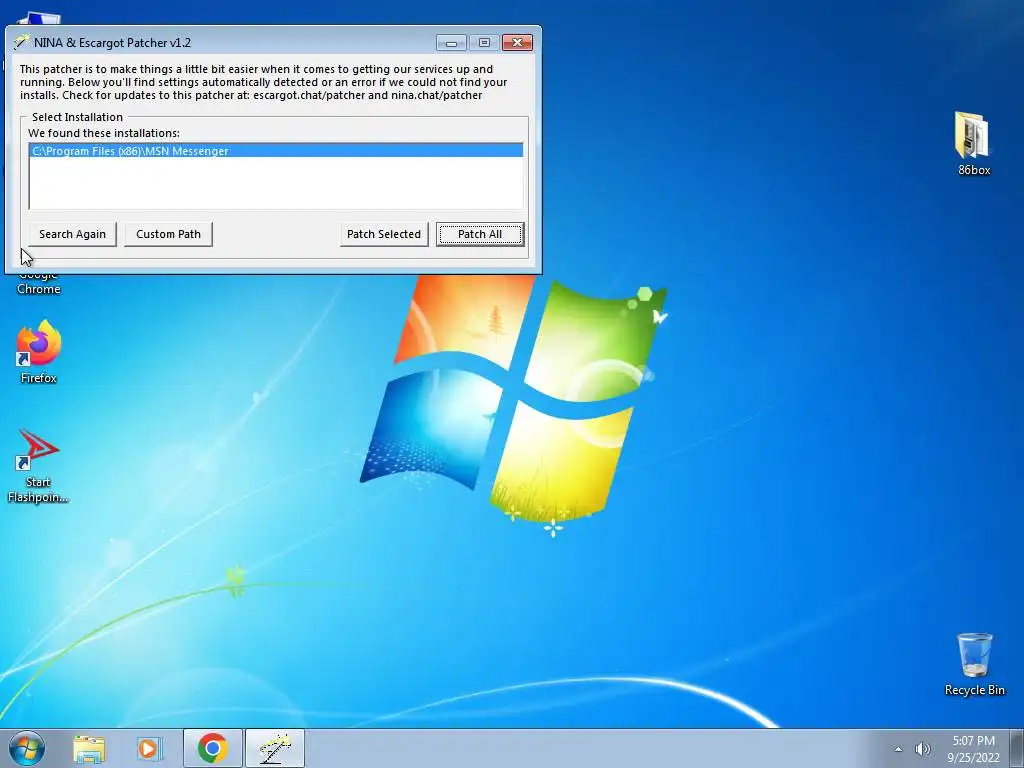This screenshot has width=1024, height=768.
Task: Close the NINA & Escargot Patcher window
Action: 517,42
